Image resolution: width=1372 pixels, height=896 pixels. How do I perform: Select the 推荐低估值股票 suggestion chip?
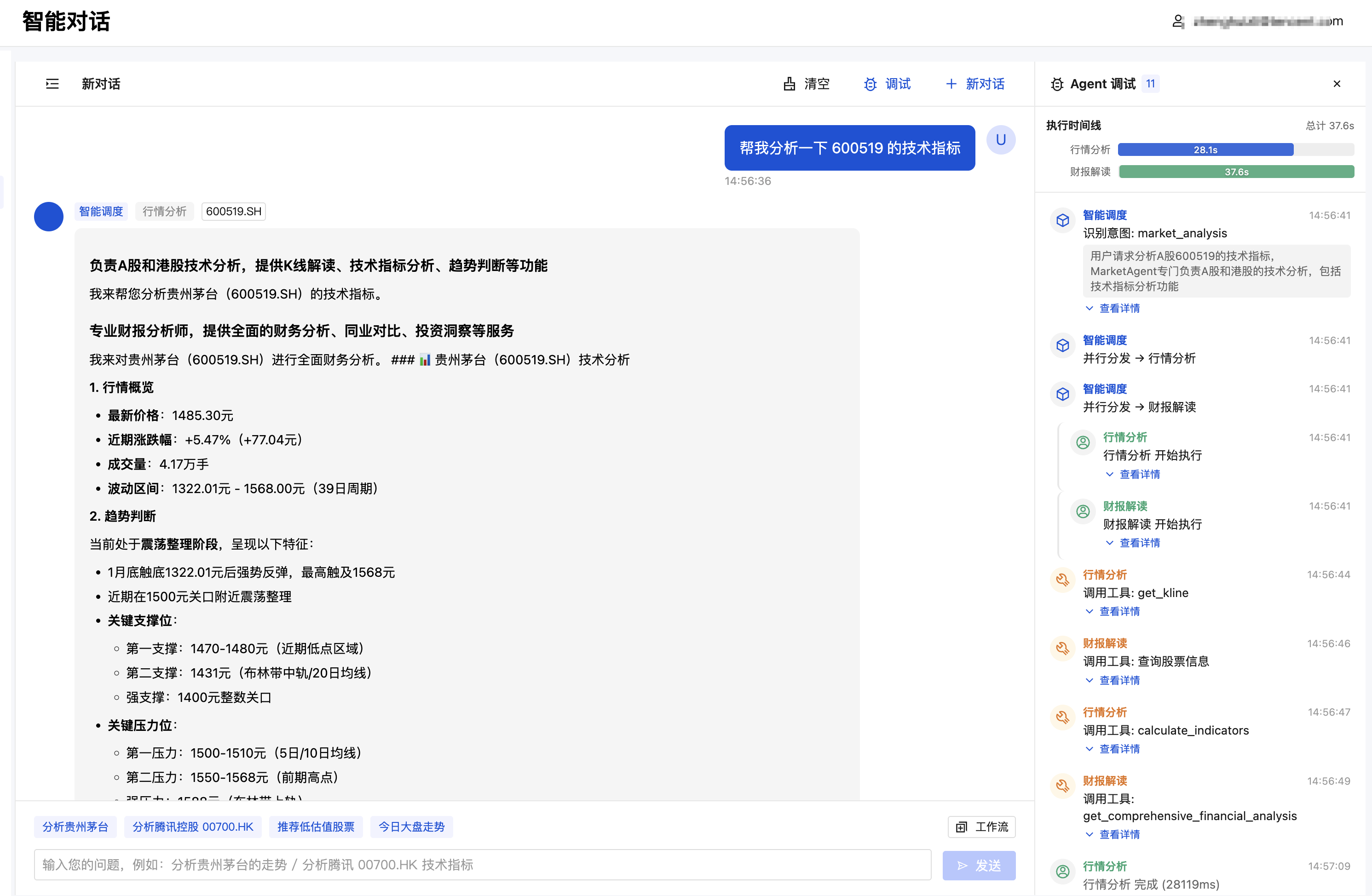(x=316, y=827)
